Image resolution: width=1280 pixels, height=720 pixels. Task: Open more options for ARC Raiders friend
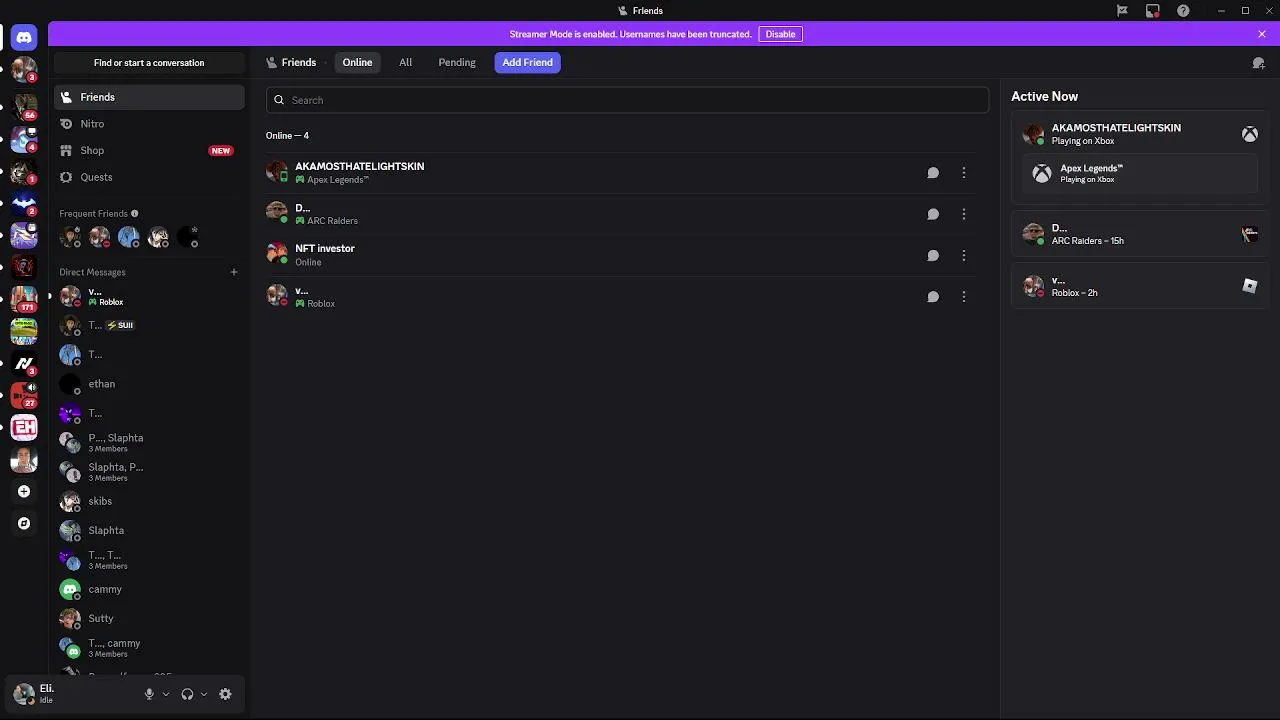964,214
